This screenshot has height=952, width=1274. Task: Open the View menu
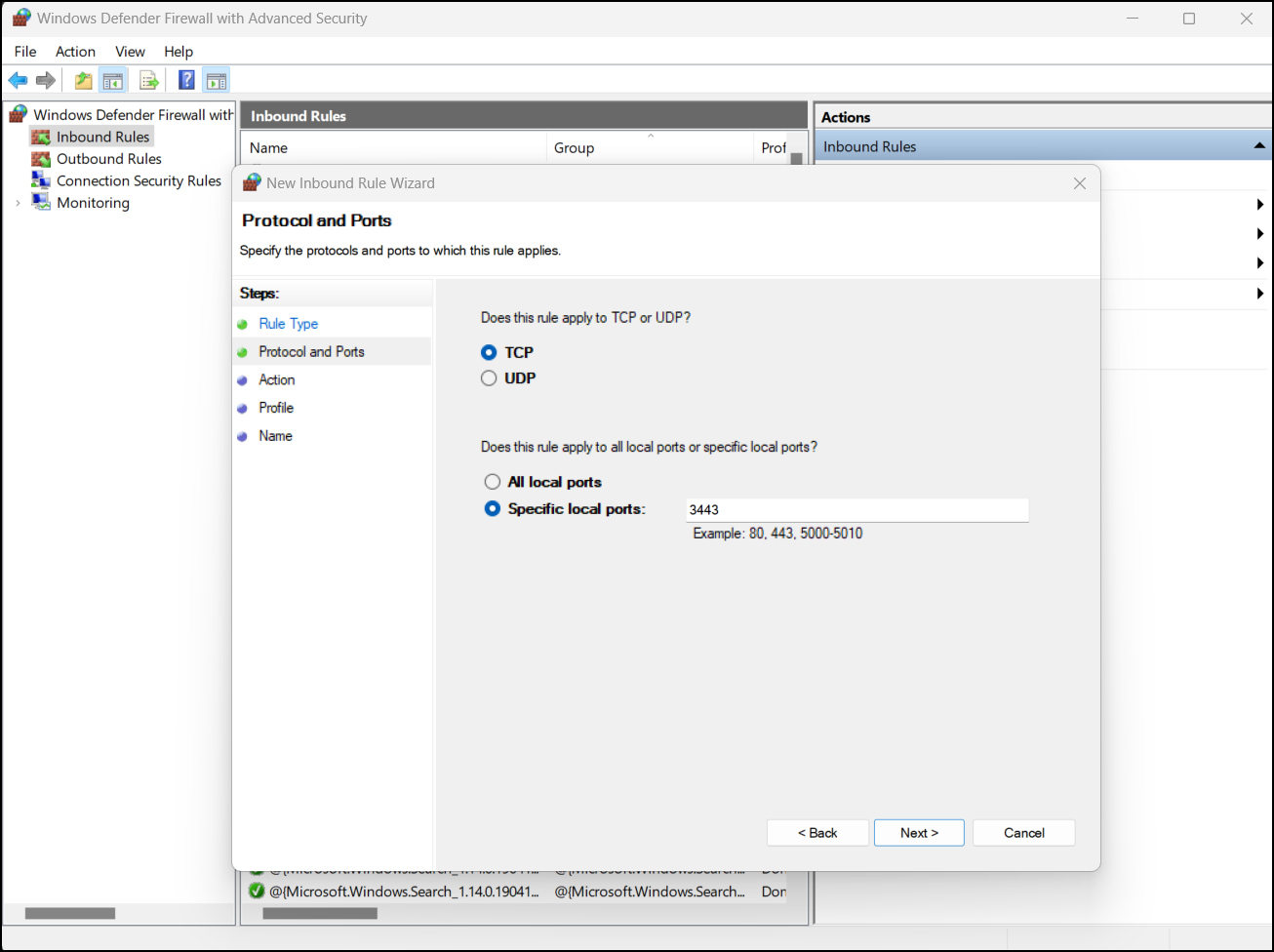[130, 52]
